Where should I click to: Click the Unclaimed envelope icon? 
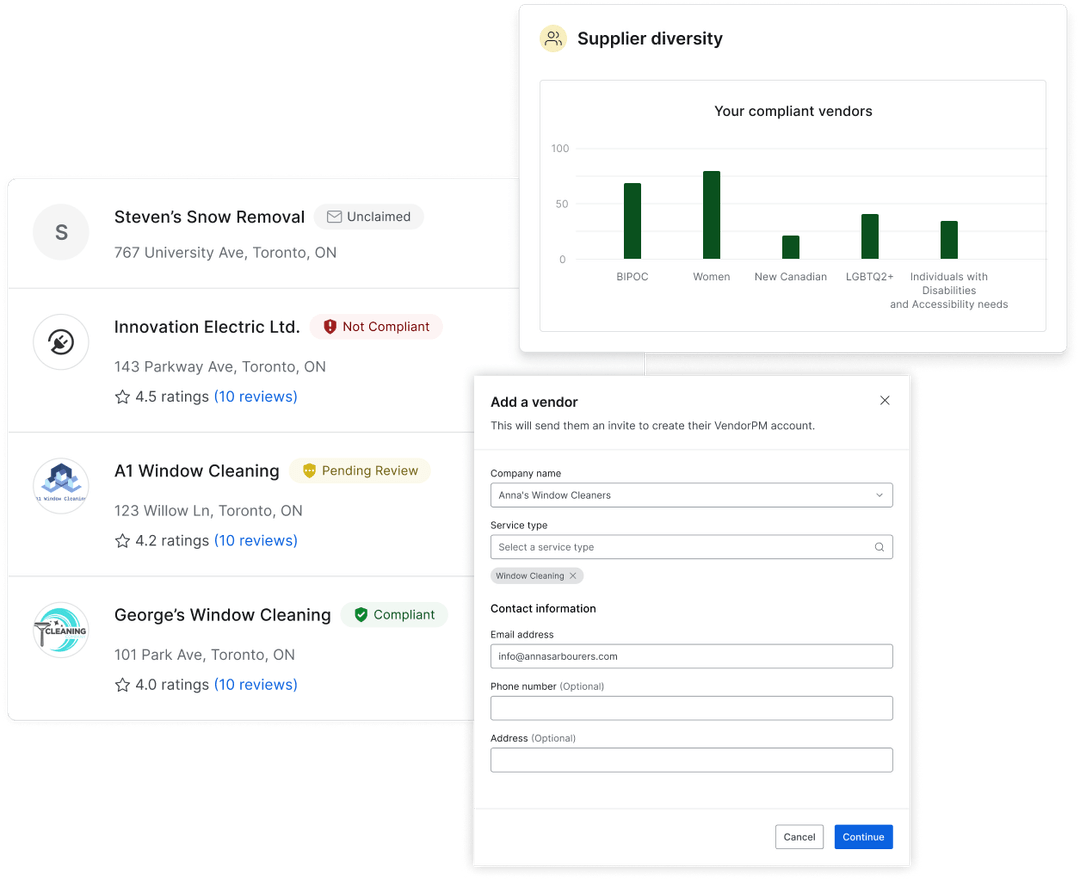(x=334, y=216)
